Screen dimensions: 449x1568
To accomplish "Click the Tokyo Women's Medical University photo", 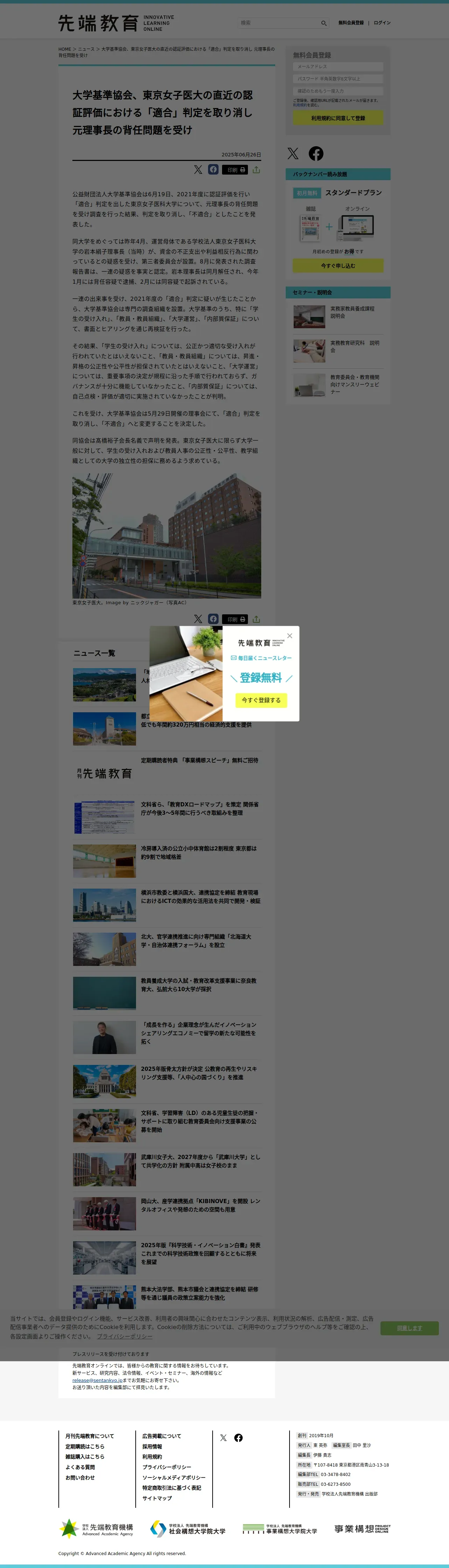I will pos(167,536).
